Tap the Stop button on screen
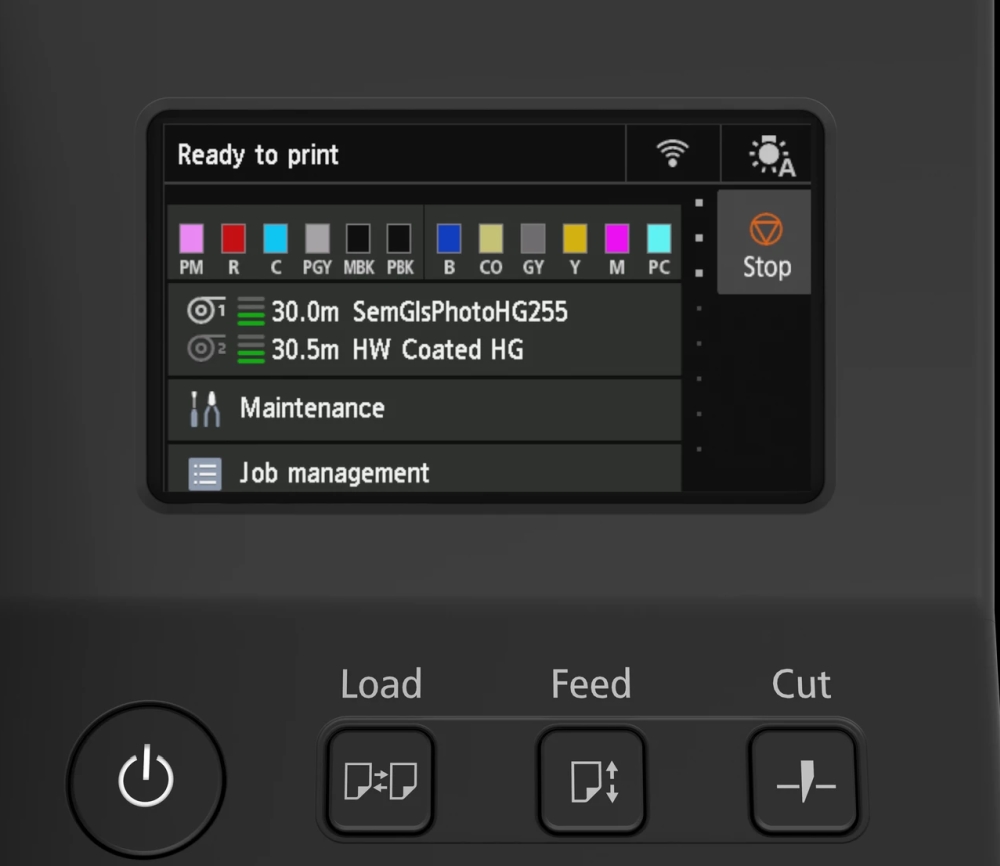Image resolution: width=1000 pixels, height=866 pixels. click(x=765, y=243)
